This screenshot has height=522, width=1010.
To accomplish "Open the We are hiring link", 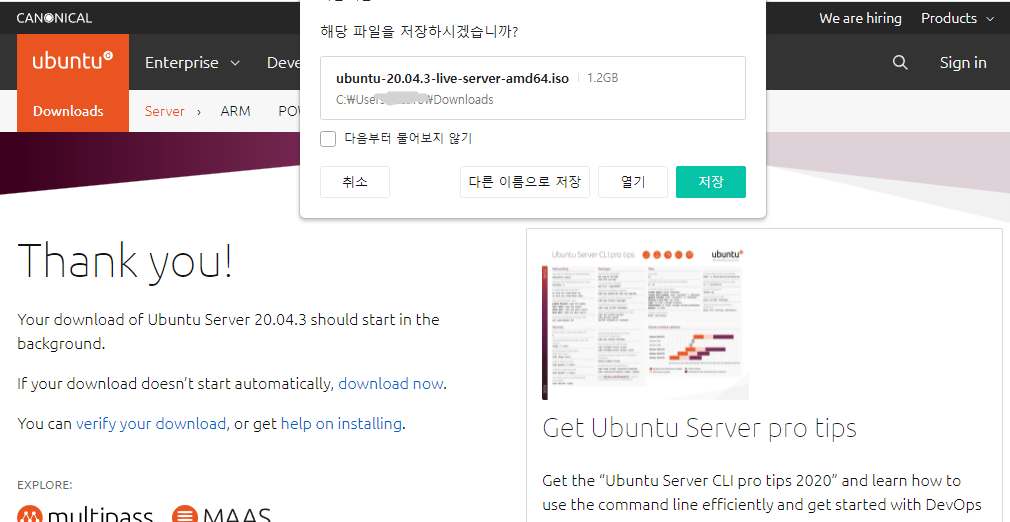I will coord(860,18).
